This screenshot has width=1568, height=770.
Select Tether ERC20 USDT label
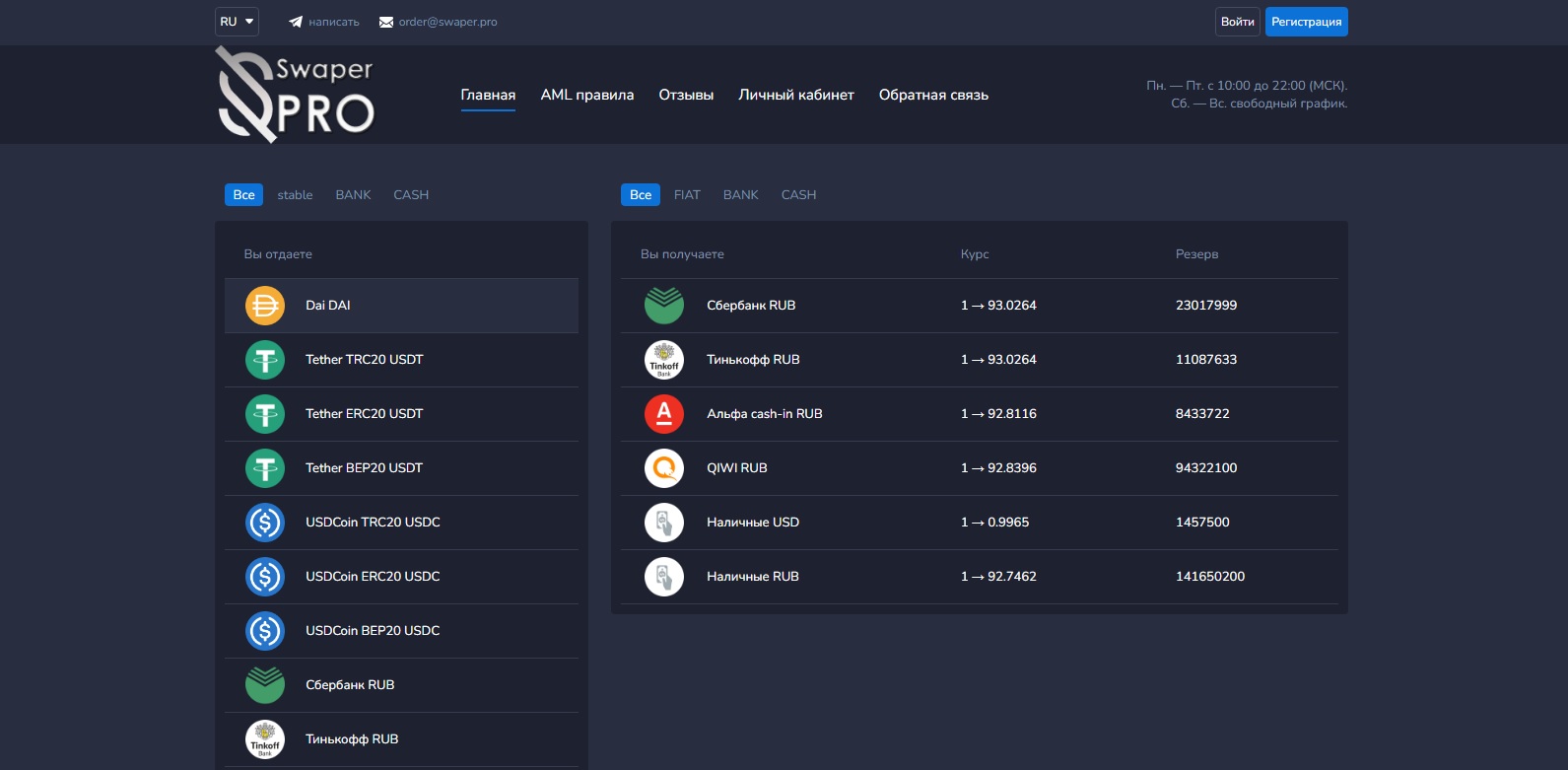(365, 414)
